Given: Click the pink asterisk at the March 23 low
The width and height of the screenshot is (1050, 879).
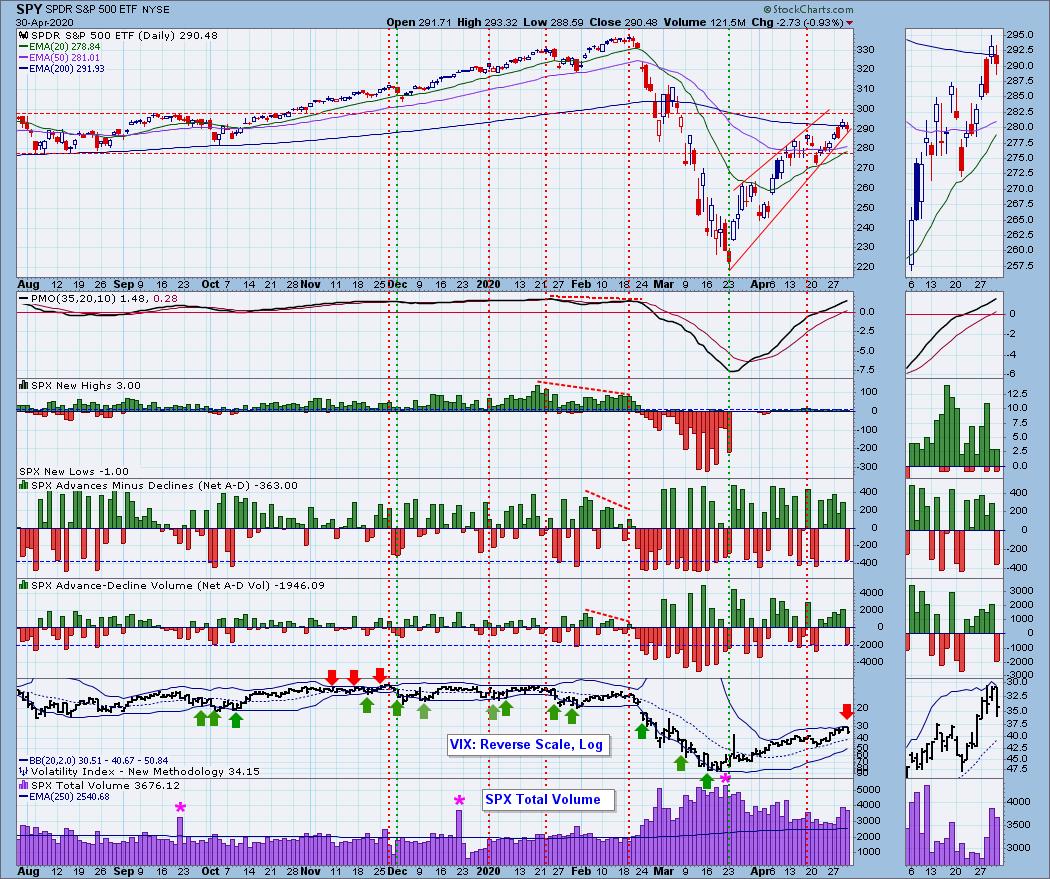Looking at the screenshot, I should click(x=725, y=778).
